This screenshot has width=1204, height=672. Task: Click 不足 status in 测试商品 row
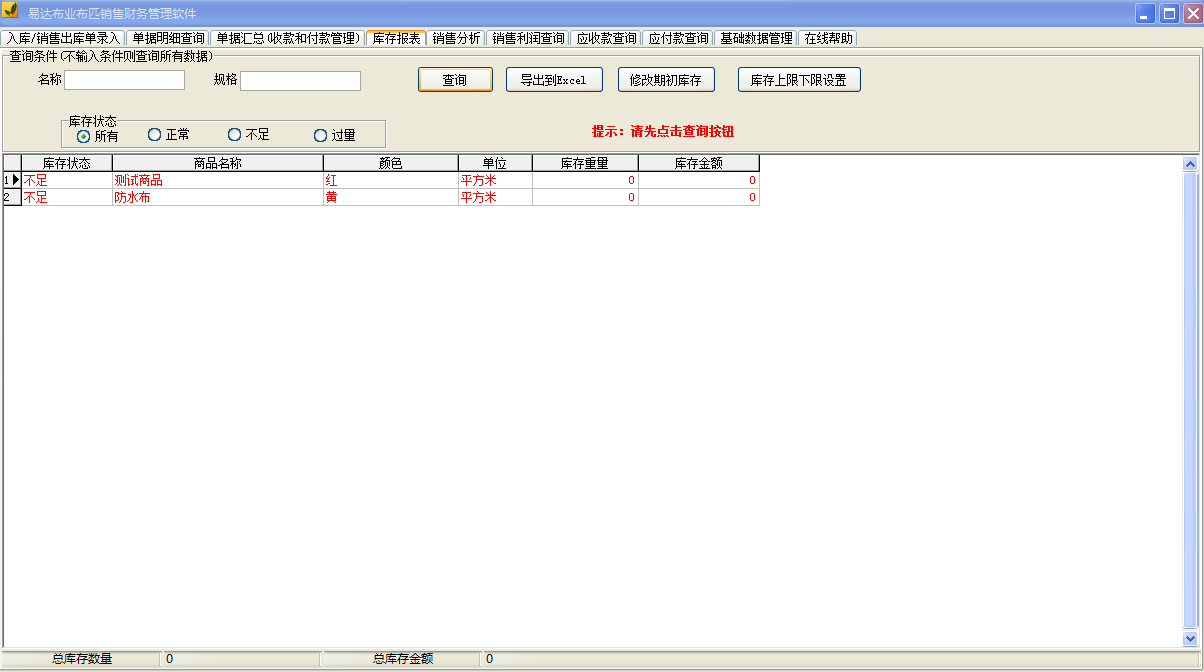[x=67, y=181]
